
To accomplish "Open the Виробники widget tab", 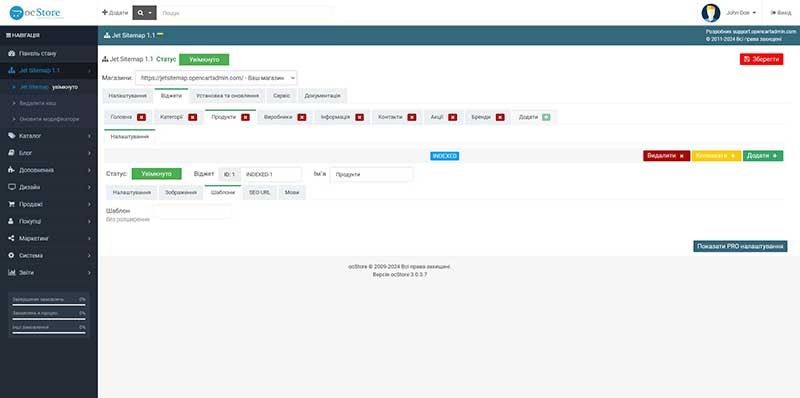I will coord(278,117).
